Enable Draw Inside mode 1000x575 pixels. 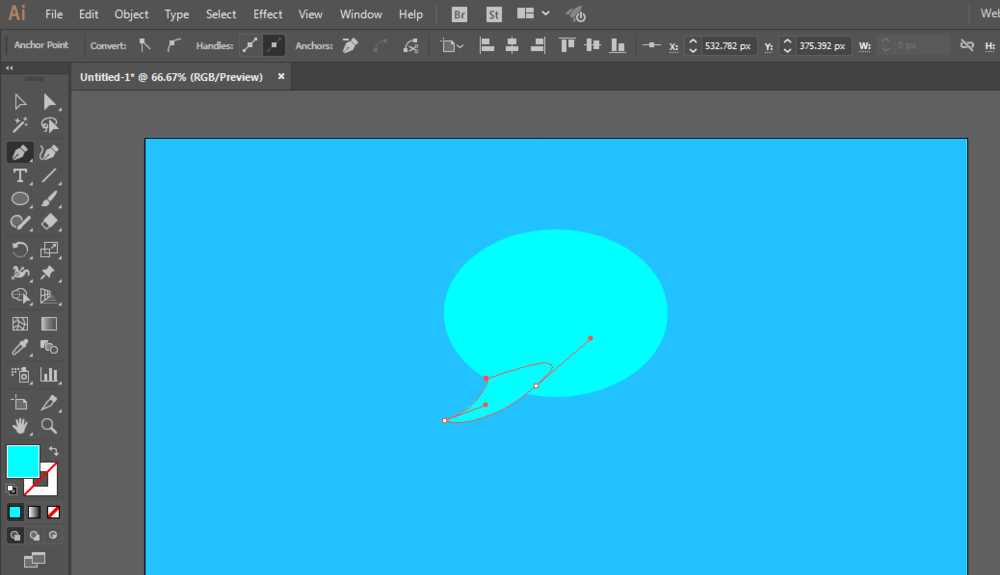tap(54, 535)
